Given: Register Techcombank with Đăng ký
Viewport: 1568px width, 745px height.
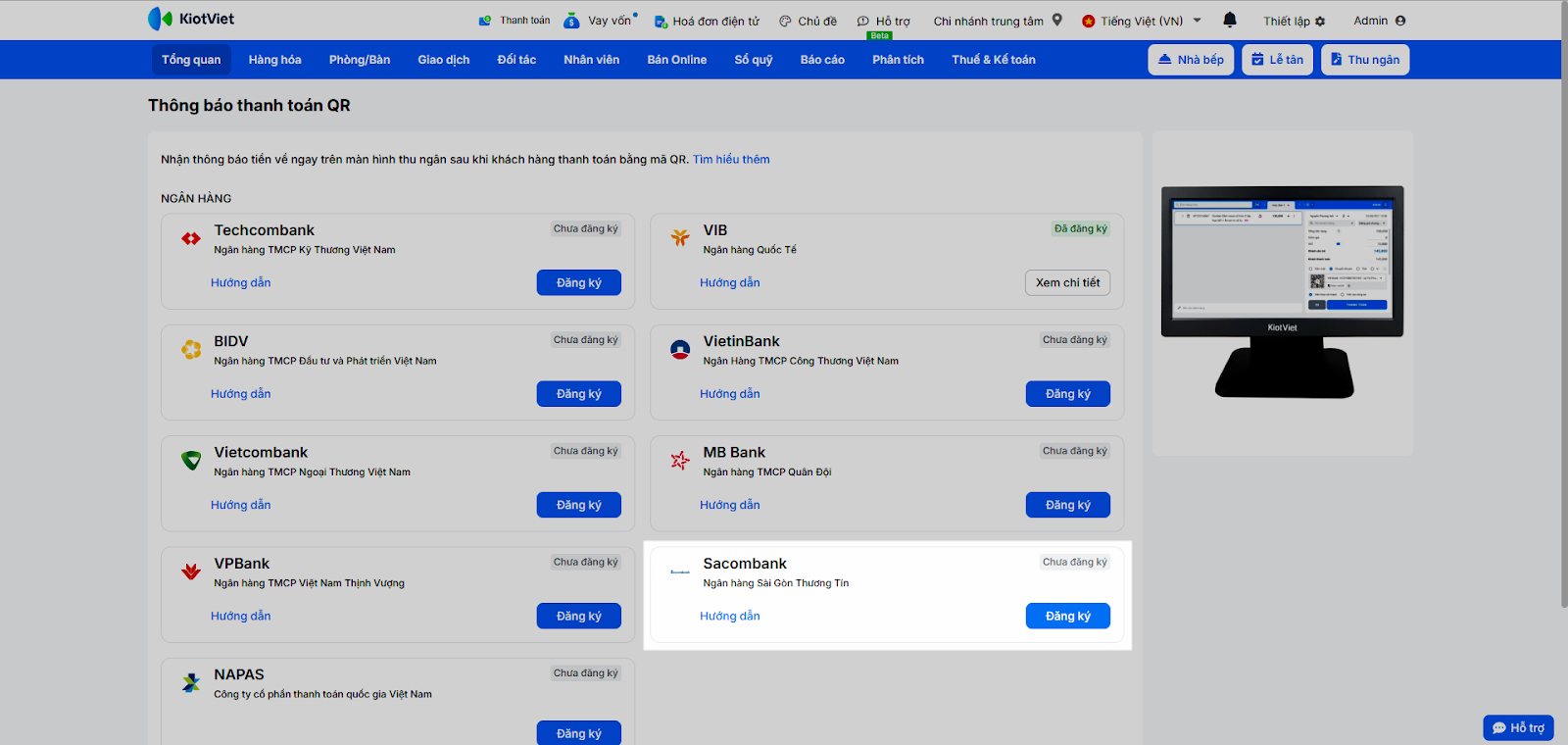Looking at the screenshot, I should (x=579, y=282).
